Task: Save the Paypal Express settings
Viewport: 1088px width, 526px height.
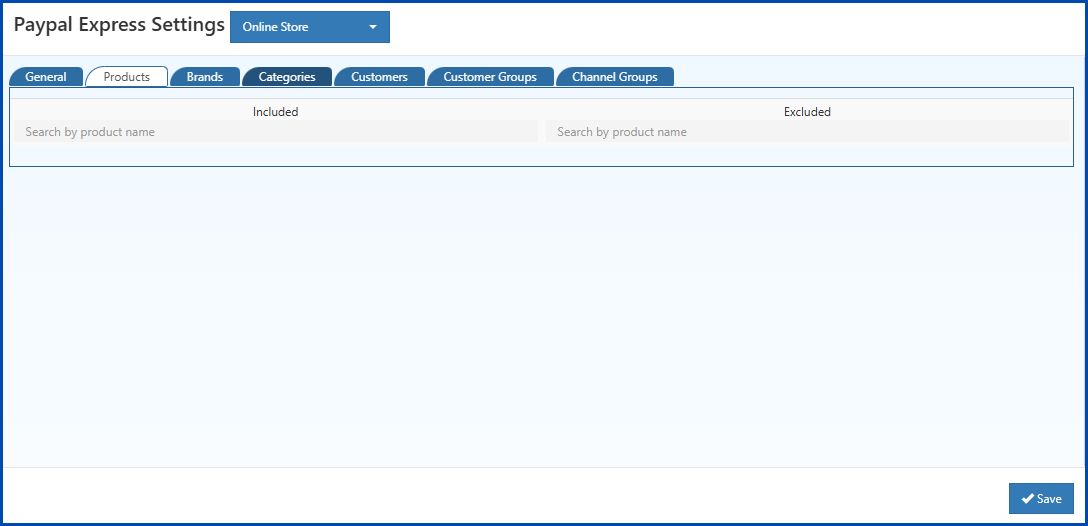Action: [x=1041, y=498]
